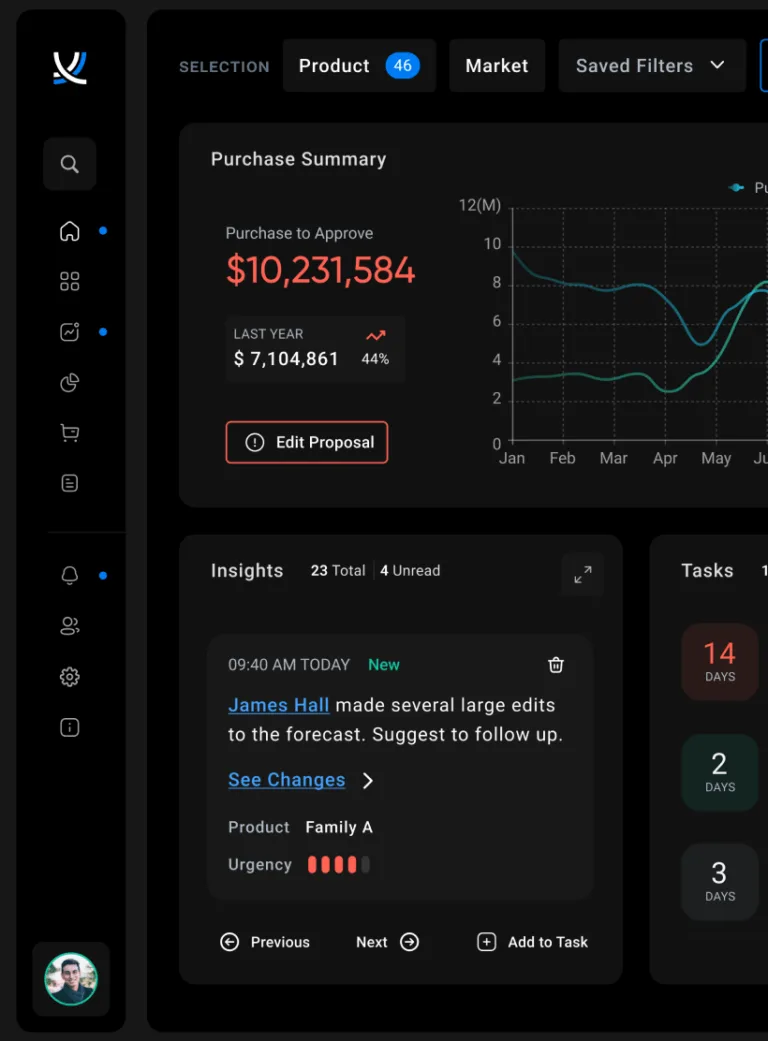Open the shopping cart section
Viewport: 768px width, 1041px height.
click(x=69, y=432)
